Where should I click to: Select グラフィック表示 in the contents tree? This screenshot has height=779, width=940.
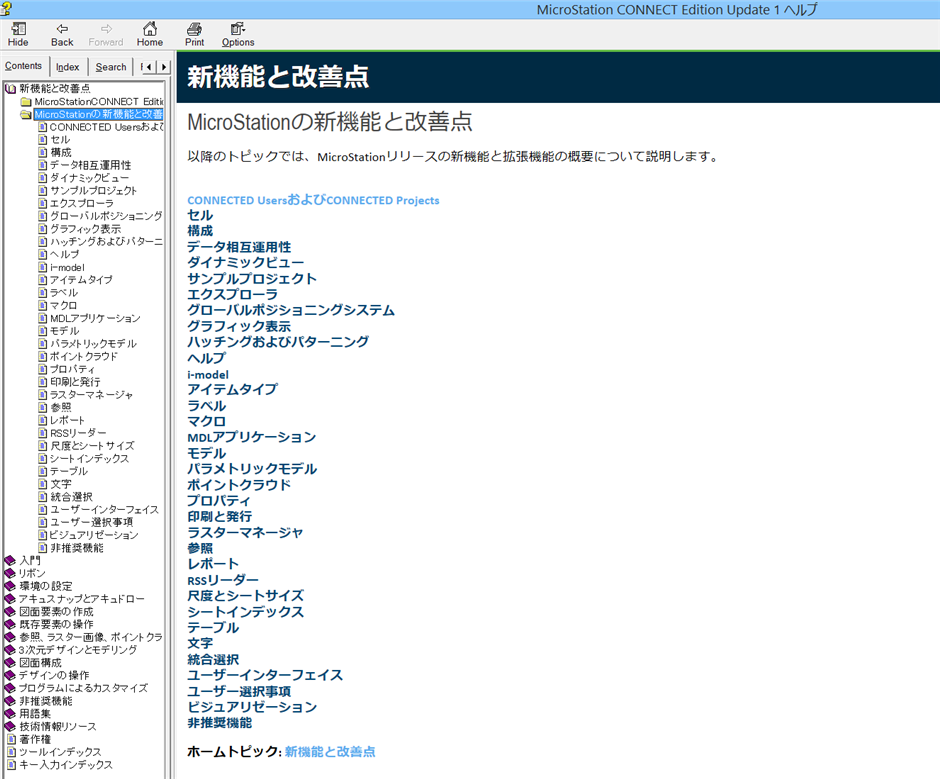[86, 229]
